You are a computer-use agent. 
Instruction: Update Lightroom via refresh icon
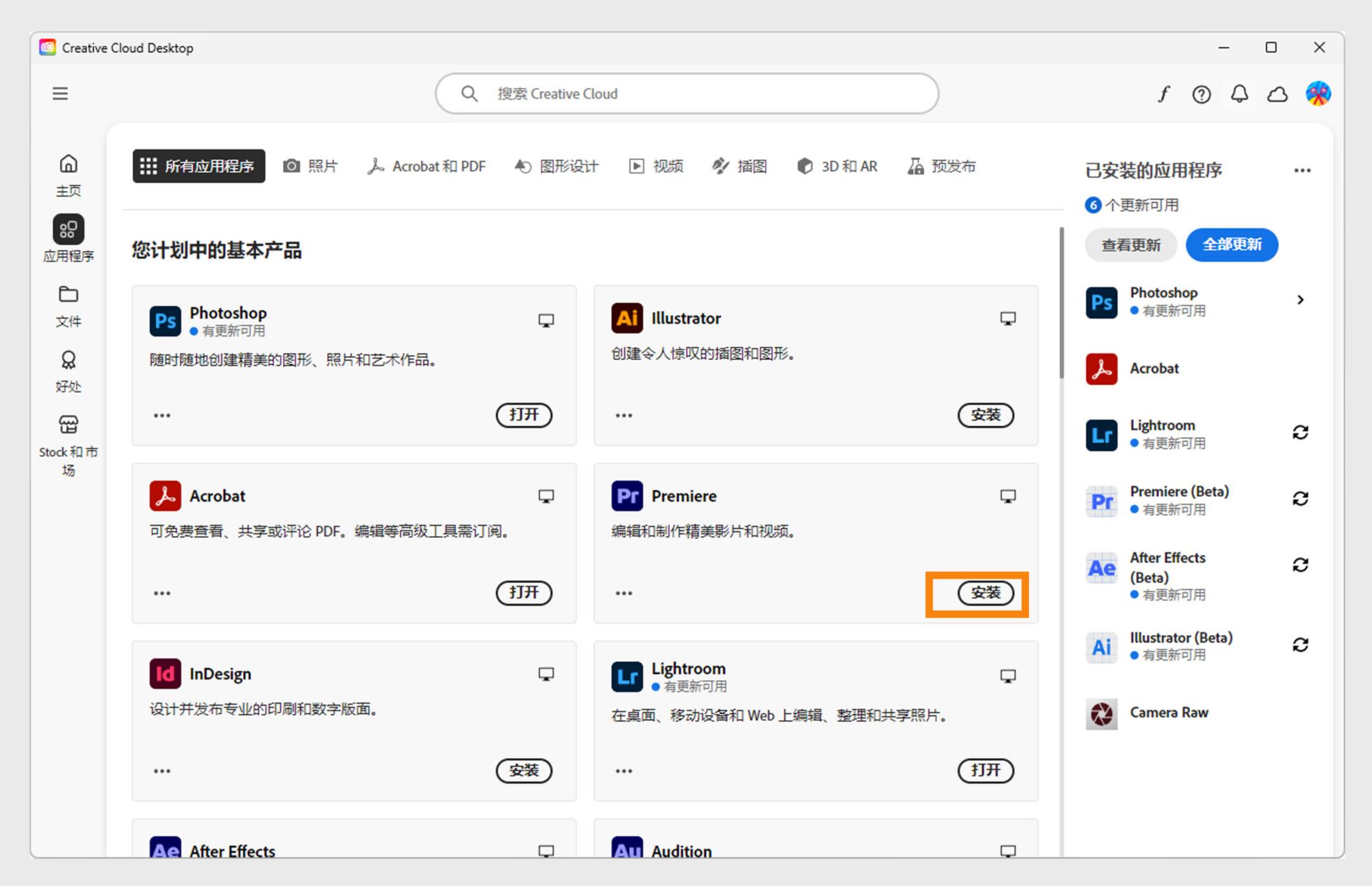(x=1300, y=432)
